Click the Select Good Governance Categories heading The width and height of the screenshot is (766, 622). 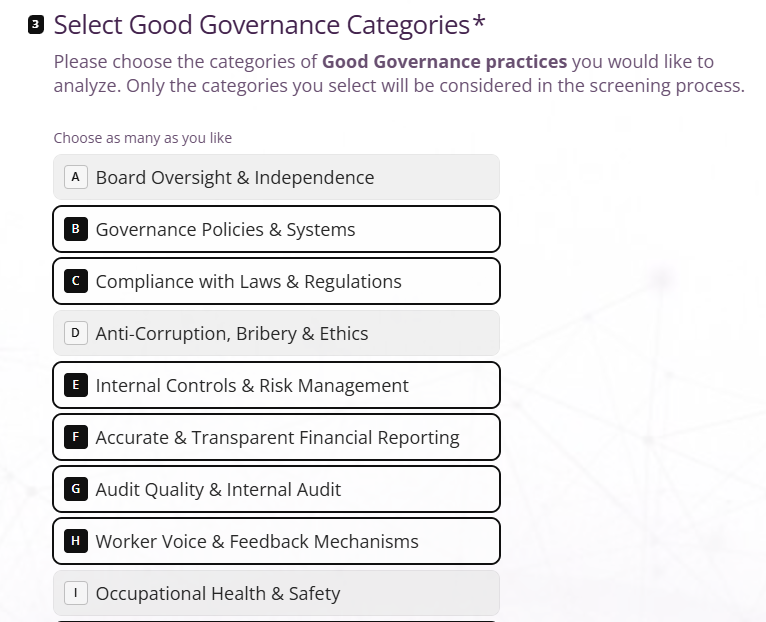[269, 24]
